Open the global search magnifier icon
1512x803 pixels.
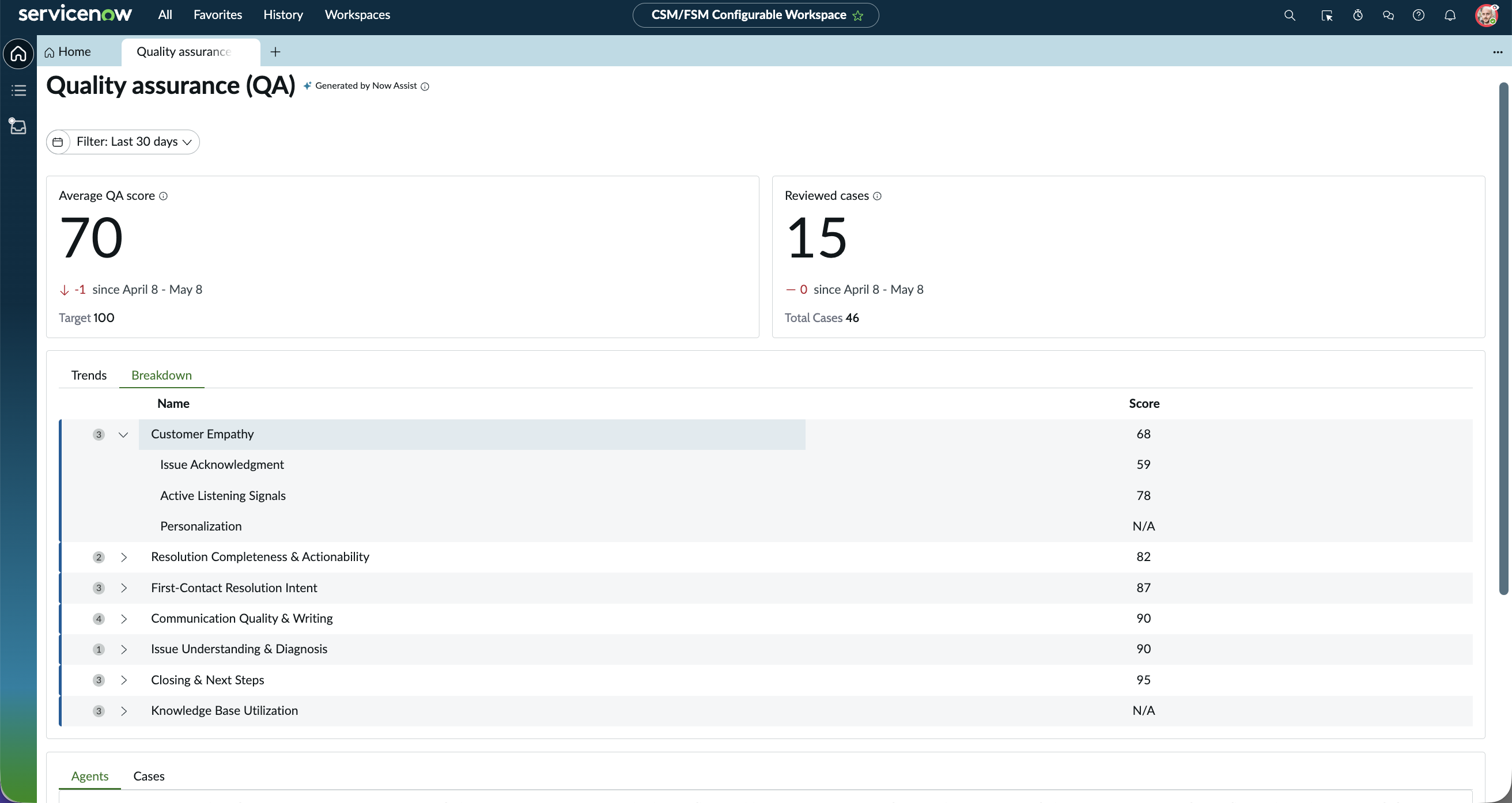1289,15
